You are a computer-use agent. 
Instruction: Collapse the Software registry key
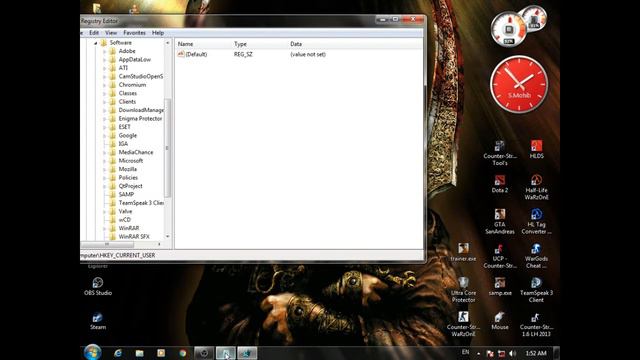(96, 43)
